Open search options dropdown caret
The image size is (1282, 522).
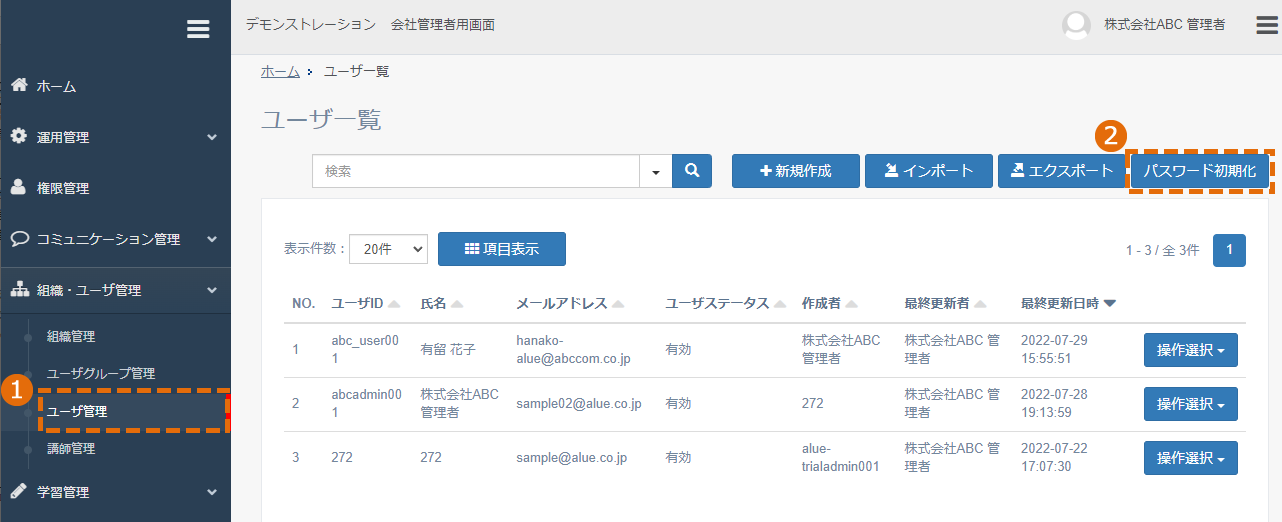pos(656,171)
